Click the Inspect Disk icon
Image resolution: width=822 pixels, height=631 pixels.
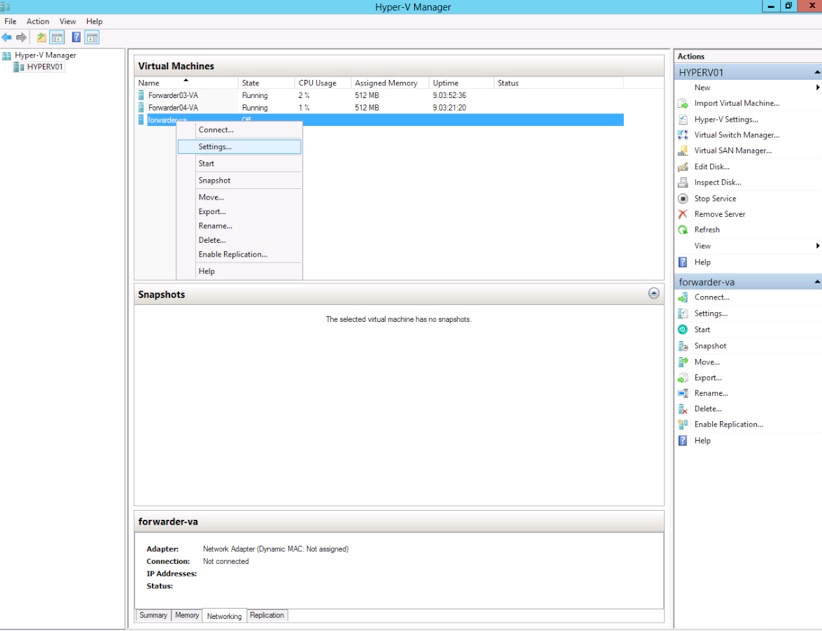(x=683, y=182)
